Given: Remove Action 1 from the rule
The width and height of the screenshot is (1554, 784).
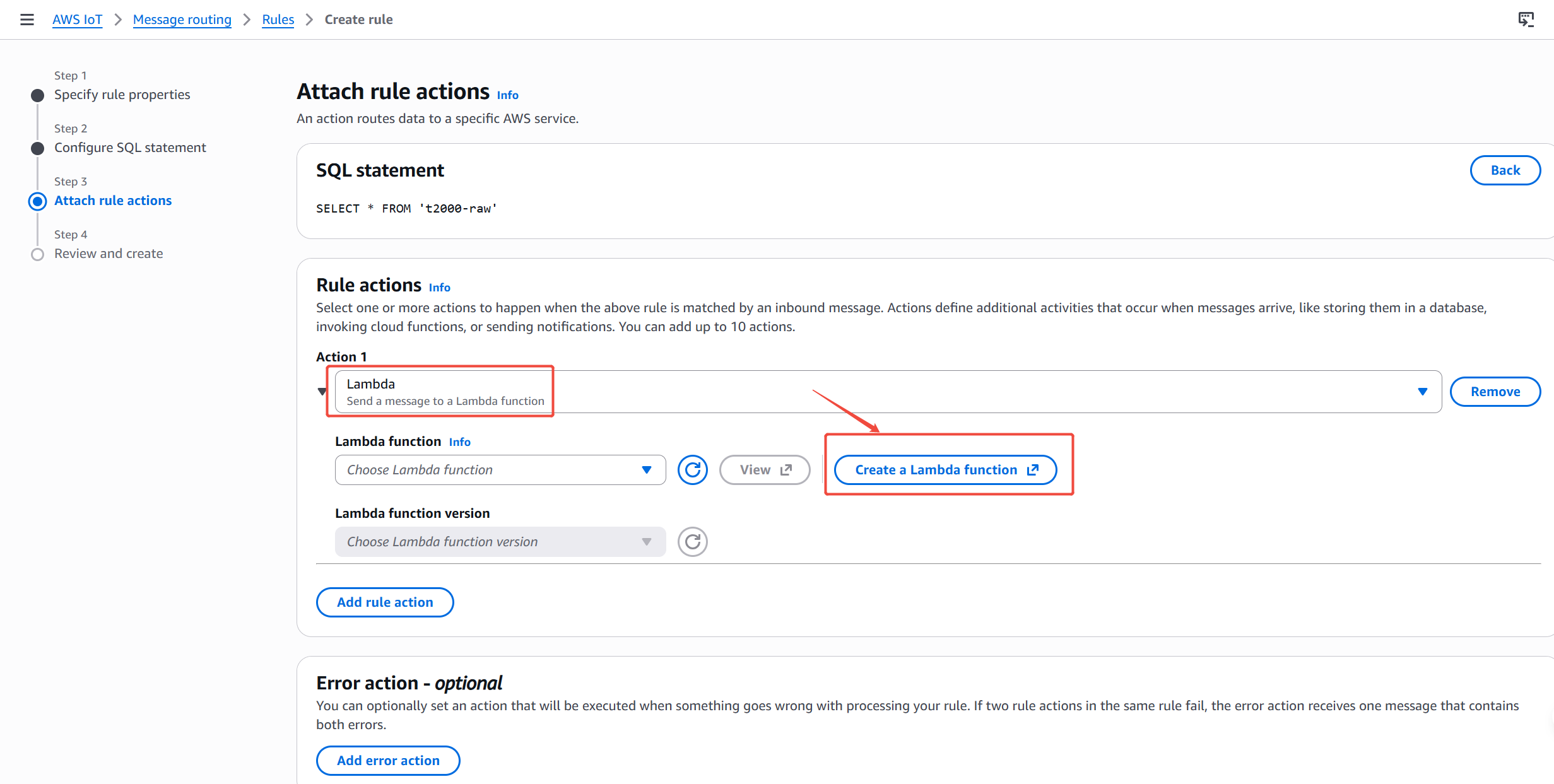Looking at the screenshot, I should click(1495, 392).
